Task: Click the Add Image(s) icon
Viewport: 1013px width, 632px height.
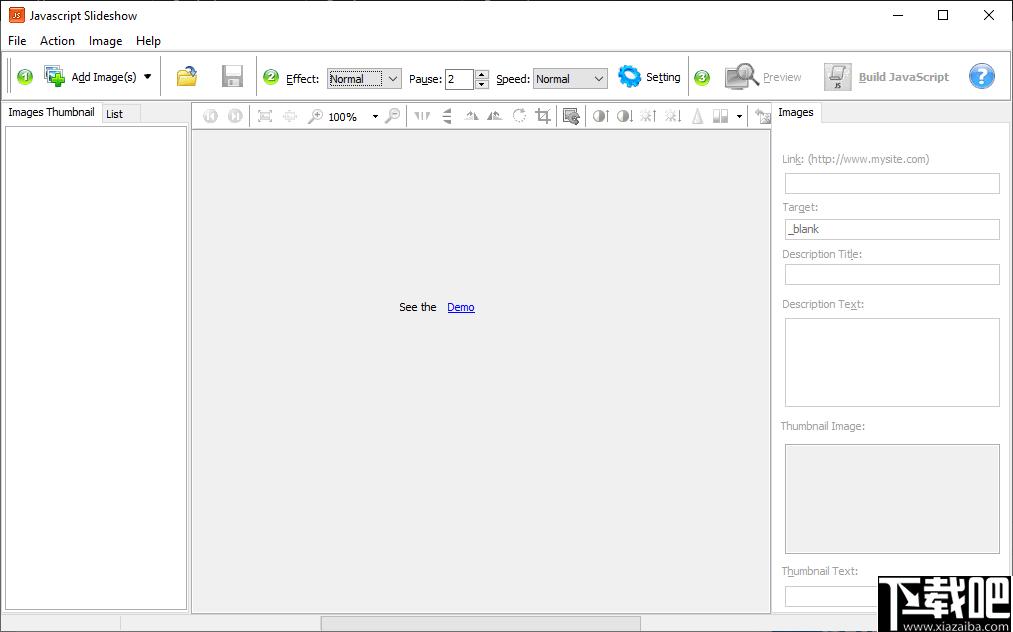Action: 55,76
